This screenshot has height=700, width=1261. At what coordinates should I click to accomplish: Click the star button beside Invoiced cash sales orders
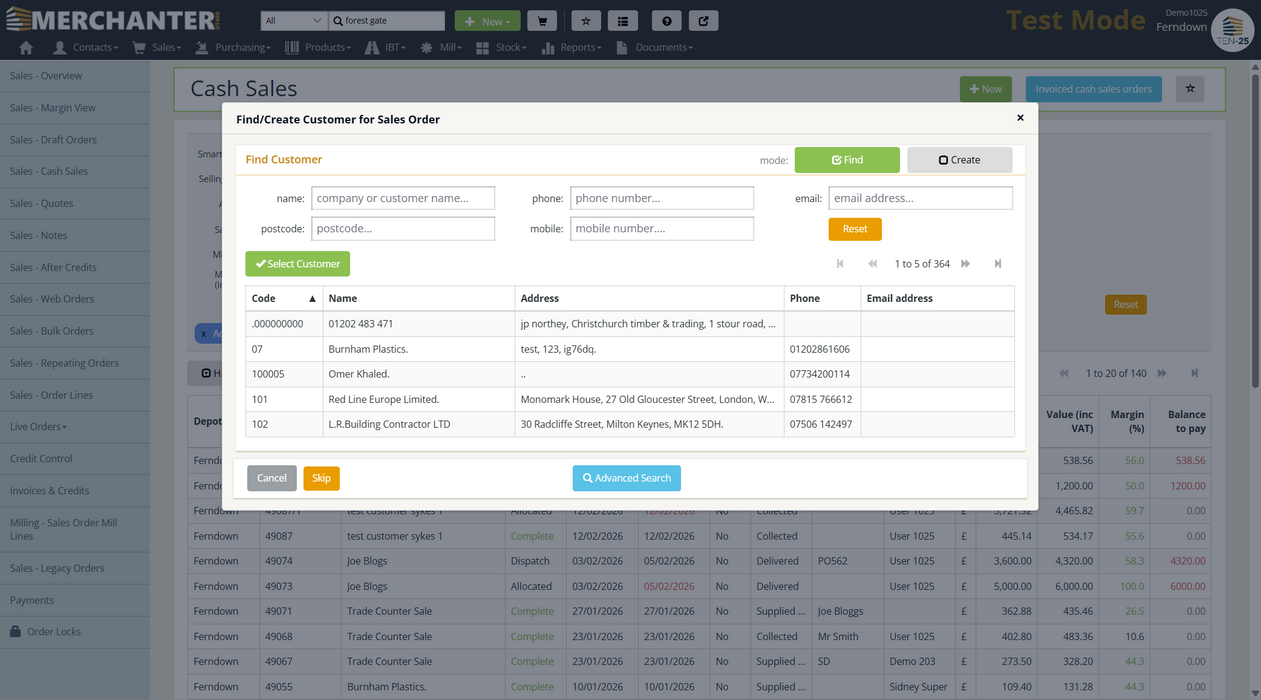1190,89
